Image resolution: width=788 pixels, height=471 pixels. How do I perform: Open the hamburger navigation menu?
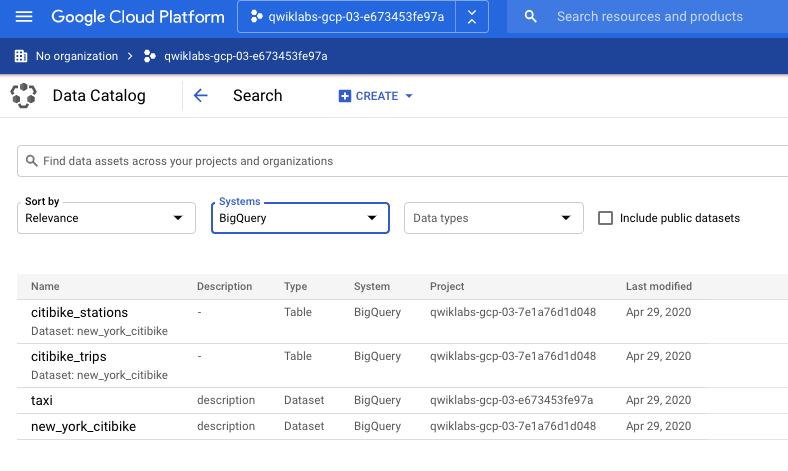[24, 17]
